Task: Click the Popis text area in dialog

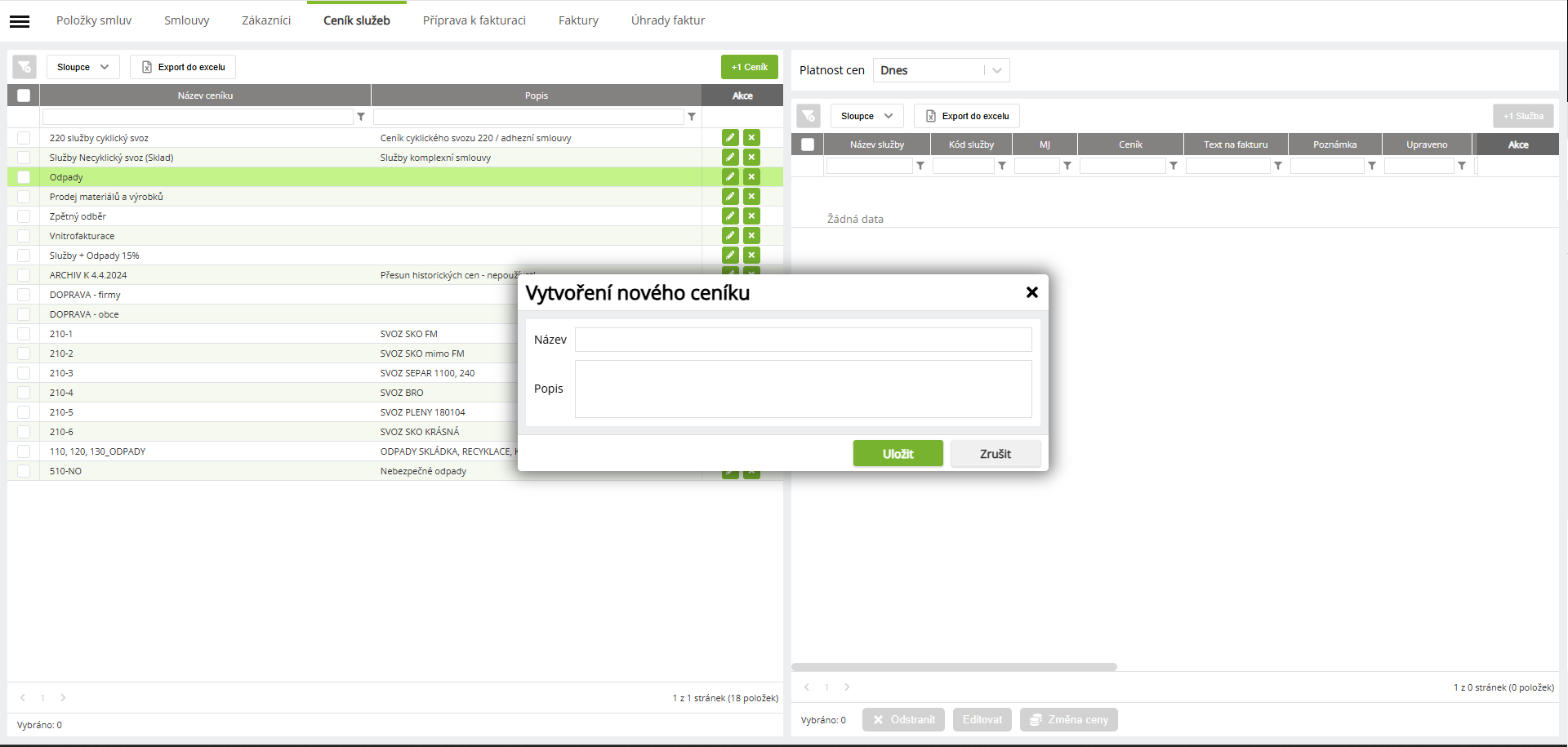Action: [804, 389]
